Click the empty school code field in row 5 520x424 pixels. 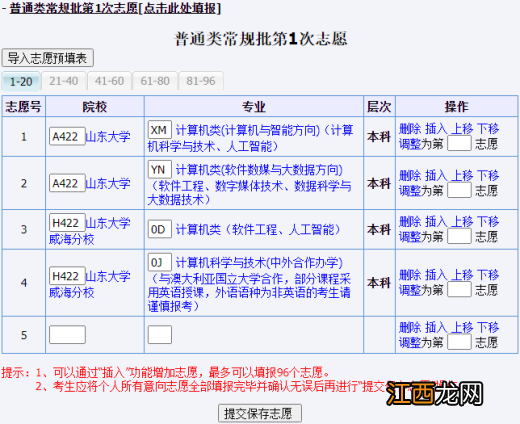[67, 335]
